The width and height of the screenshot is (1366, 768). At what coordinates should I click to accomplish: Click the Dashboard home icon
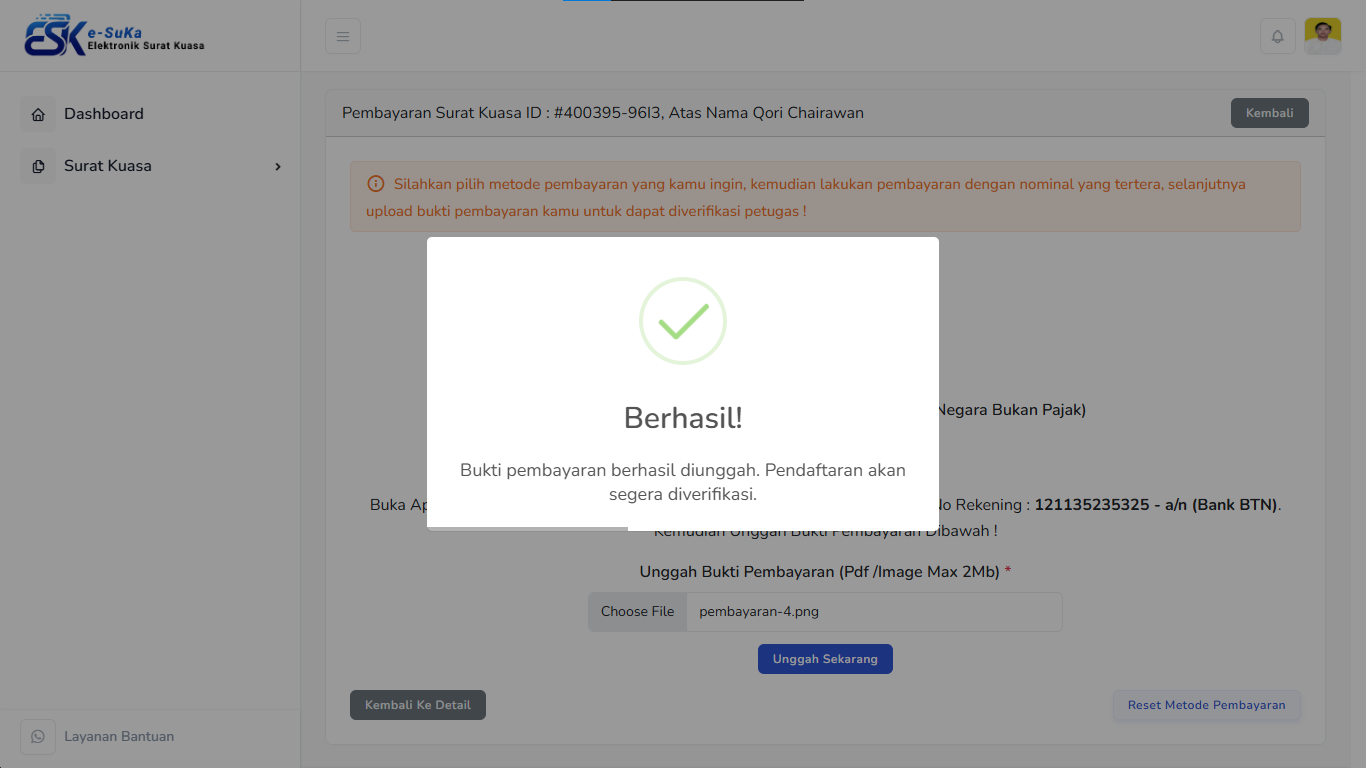pyautogui.click(x=38, y=114)
